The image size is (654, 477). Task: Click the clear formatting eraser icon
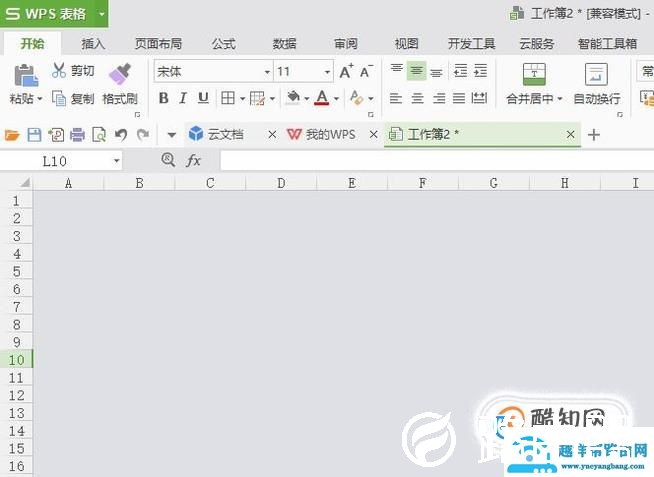356,98
